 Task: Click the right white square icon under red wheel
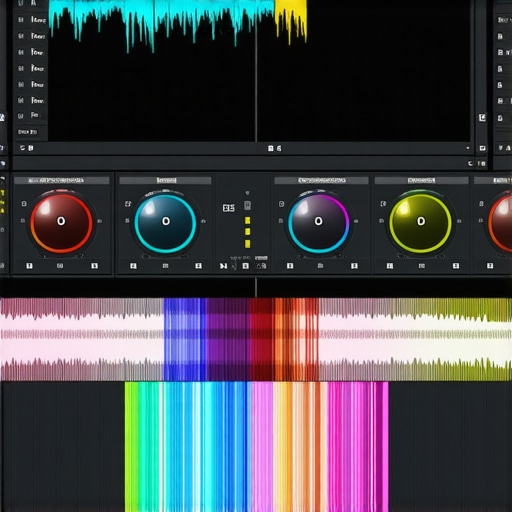[95, 266]
